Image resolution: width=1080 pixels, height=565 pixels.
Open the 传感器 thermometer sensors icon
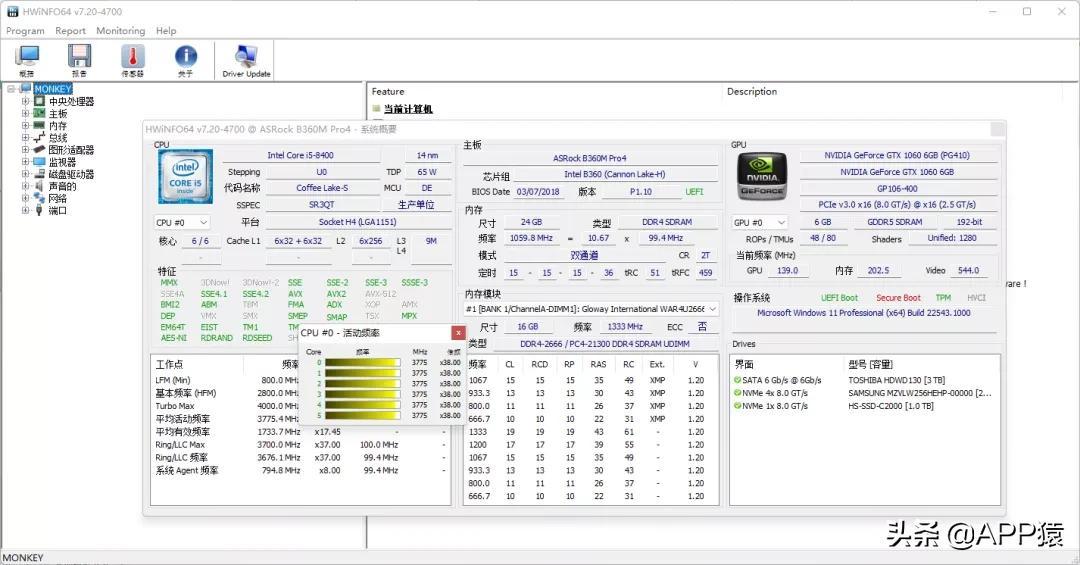click(x=133, y=58)
